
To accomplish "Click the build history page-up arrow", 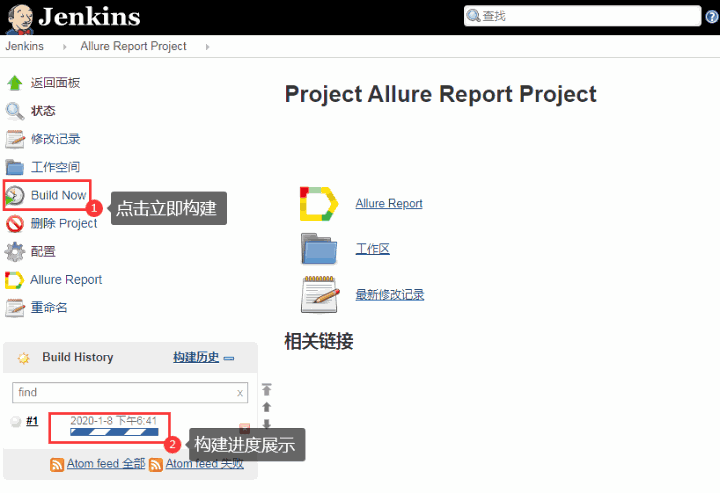I will click(266, 407).
